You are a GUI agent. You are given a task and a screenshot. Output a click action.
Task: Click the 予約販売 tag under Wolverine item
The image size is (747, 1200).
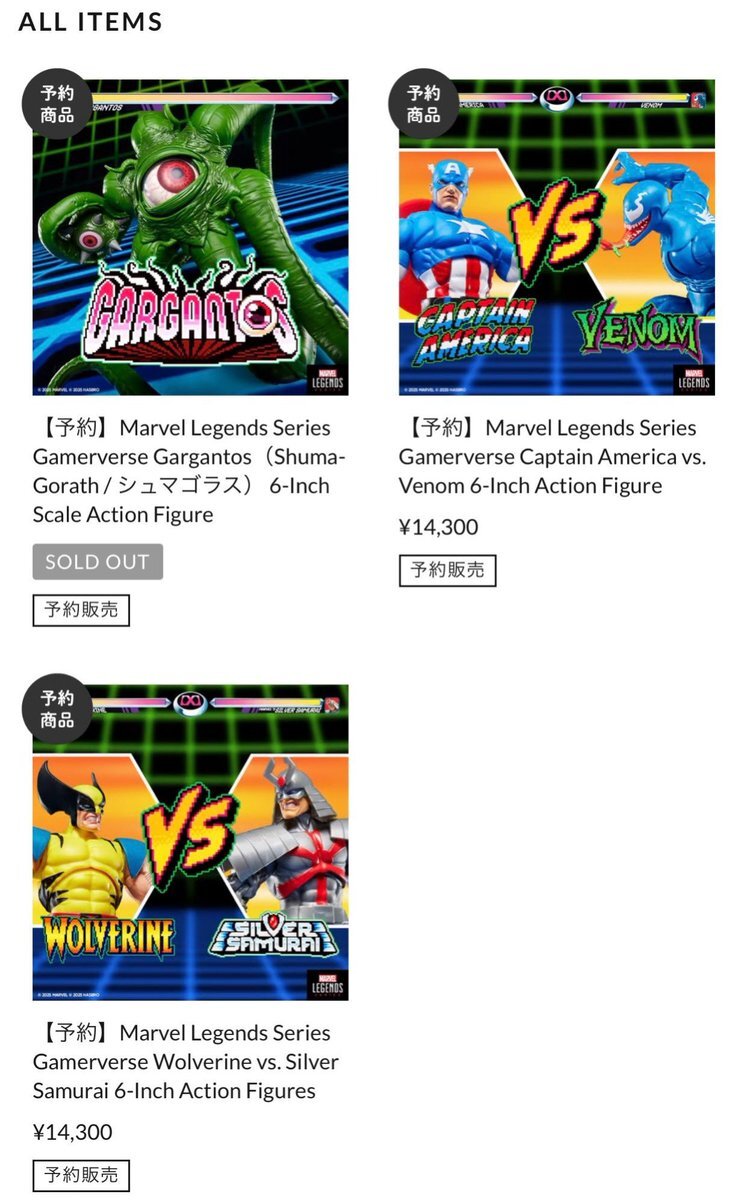[x=81, y=1175]
